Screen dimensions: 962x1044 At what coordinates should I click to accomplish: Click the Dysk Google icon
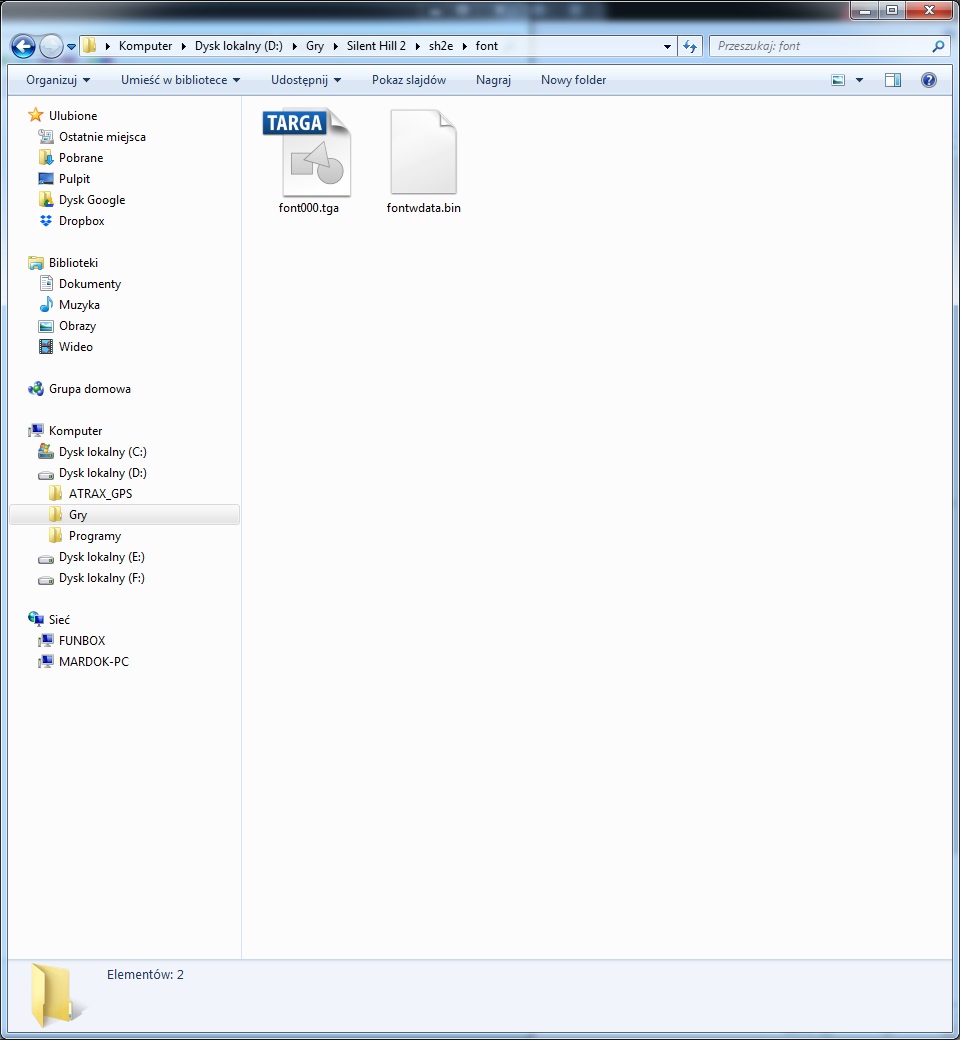(x=45, y=200)
